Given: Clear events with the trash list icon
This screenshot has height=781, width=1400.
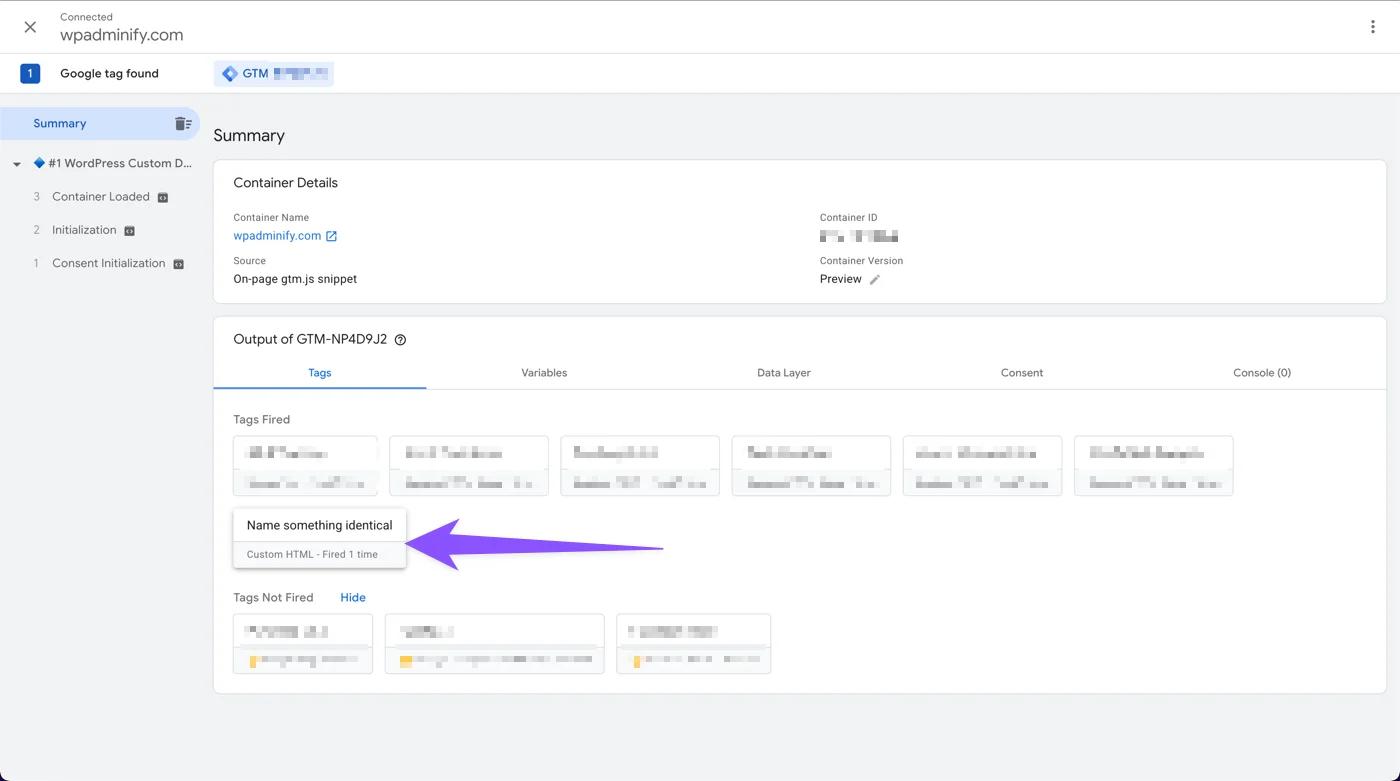Looking at the screenshot, I should click(183, 124).
